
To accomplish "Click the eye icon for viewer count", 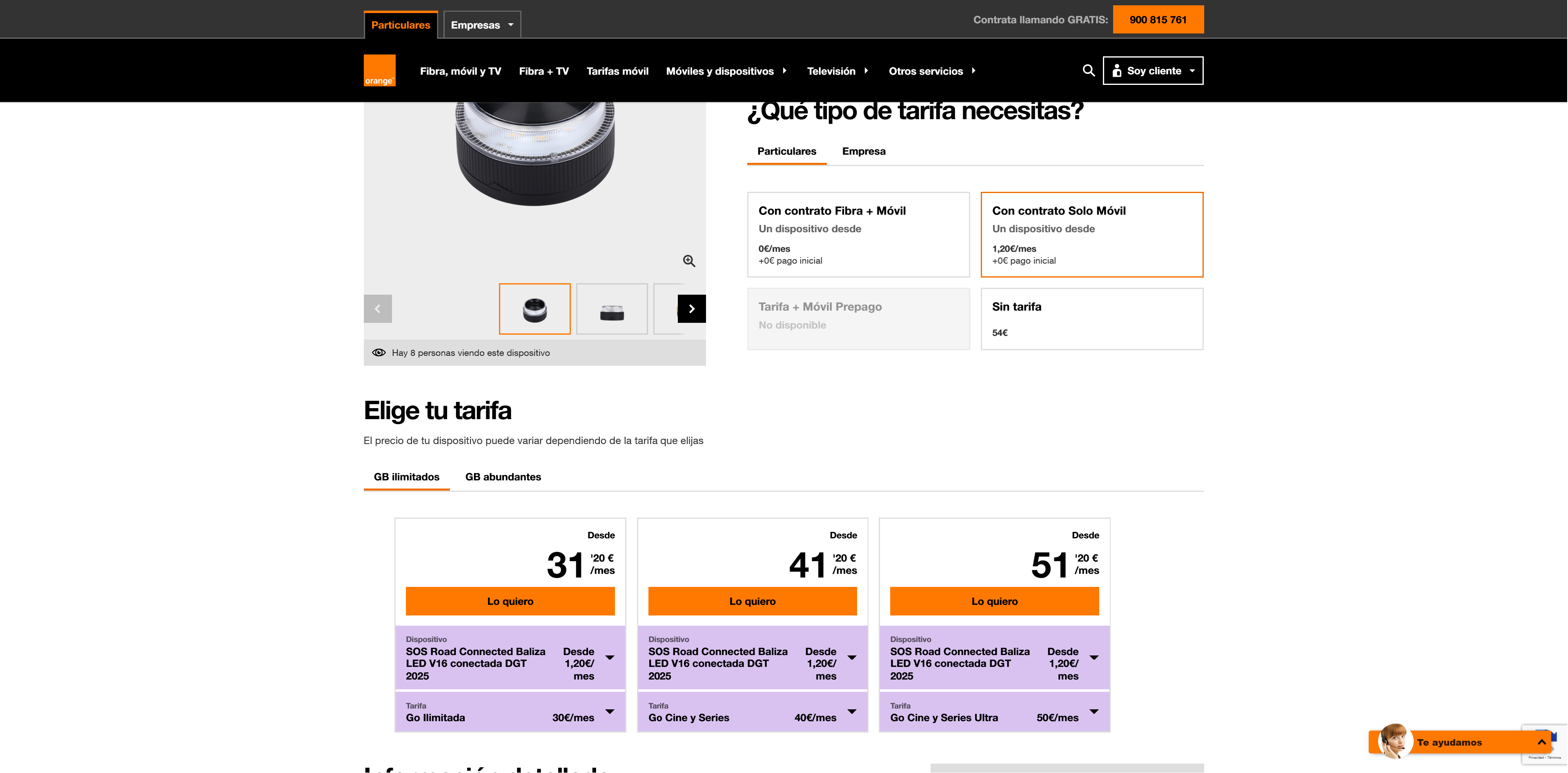I will (x=379, y=353).
